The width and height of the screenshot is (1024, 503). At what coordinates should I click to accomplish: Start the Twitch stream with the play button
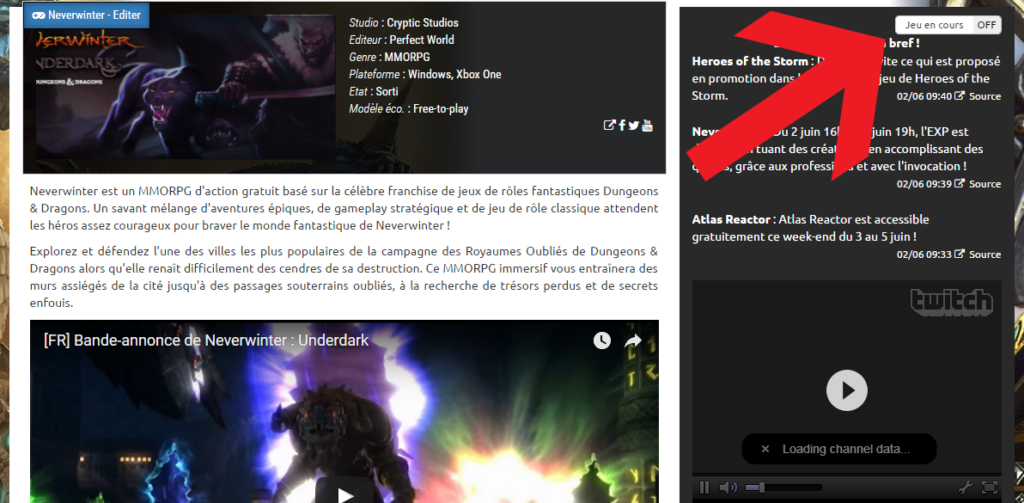(x=847, y=391)
